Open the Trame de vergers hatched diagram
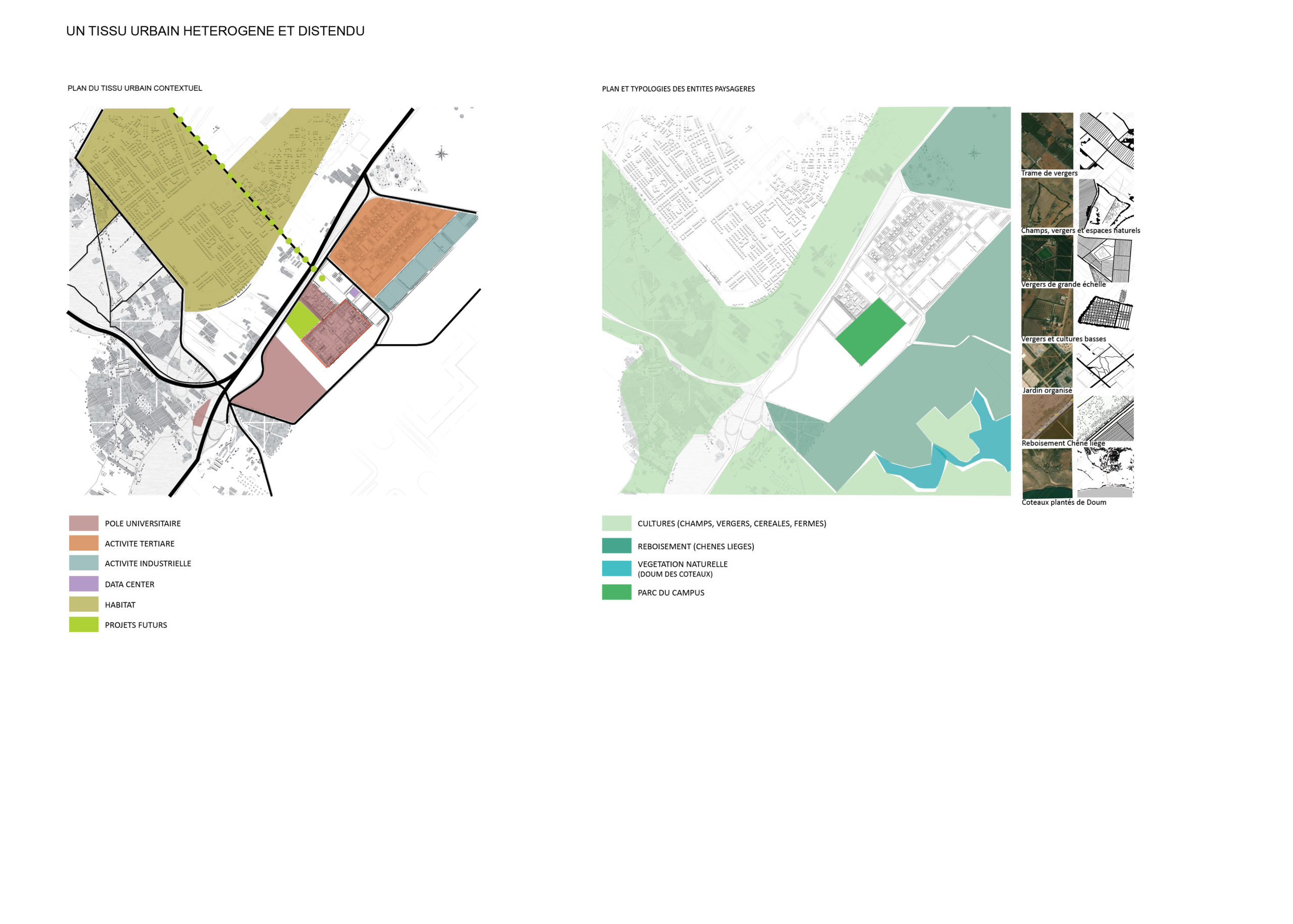 coord(1107,140)
